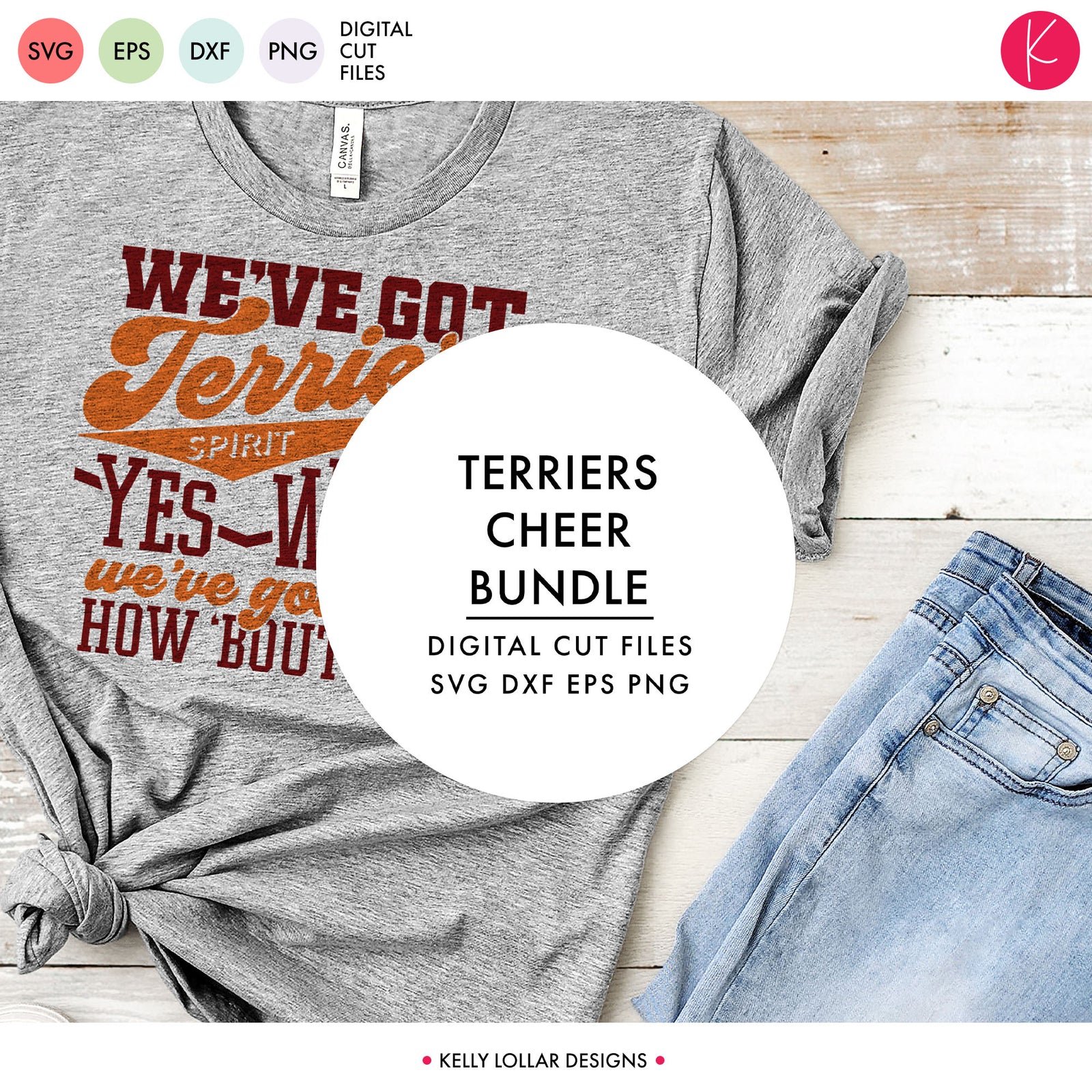
Task: Click the teal DXF format badge
Action: pyautogui.click(x=211, y=51)
